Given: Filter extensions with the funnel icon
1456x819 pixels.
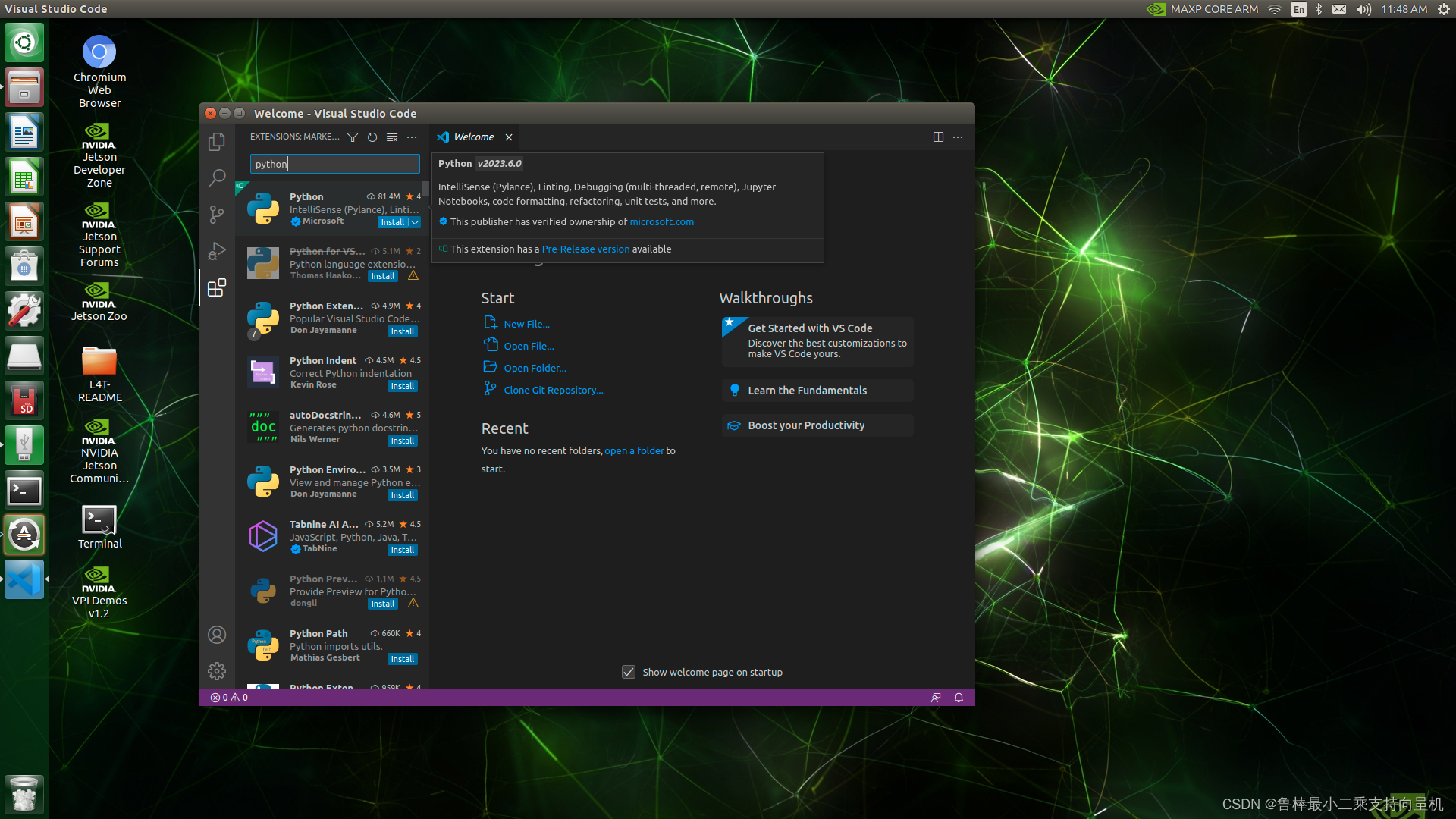Looking at the screenshot, I should (353, 137).
